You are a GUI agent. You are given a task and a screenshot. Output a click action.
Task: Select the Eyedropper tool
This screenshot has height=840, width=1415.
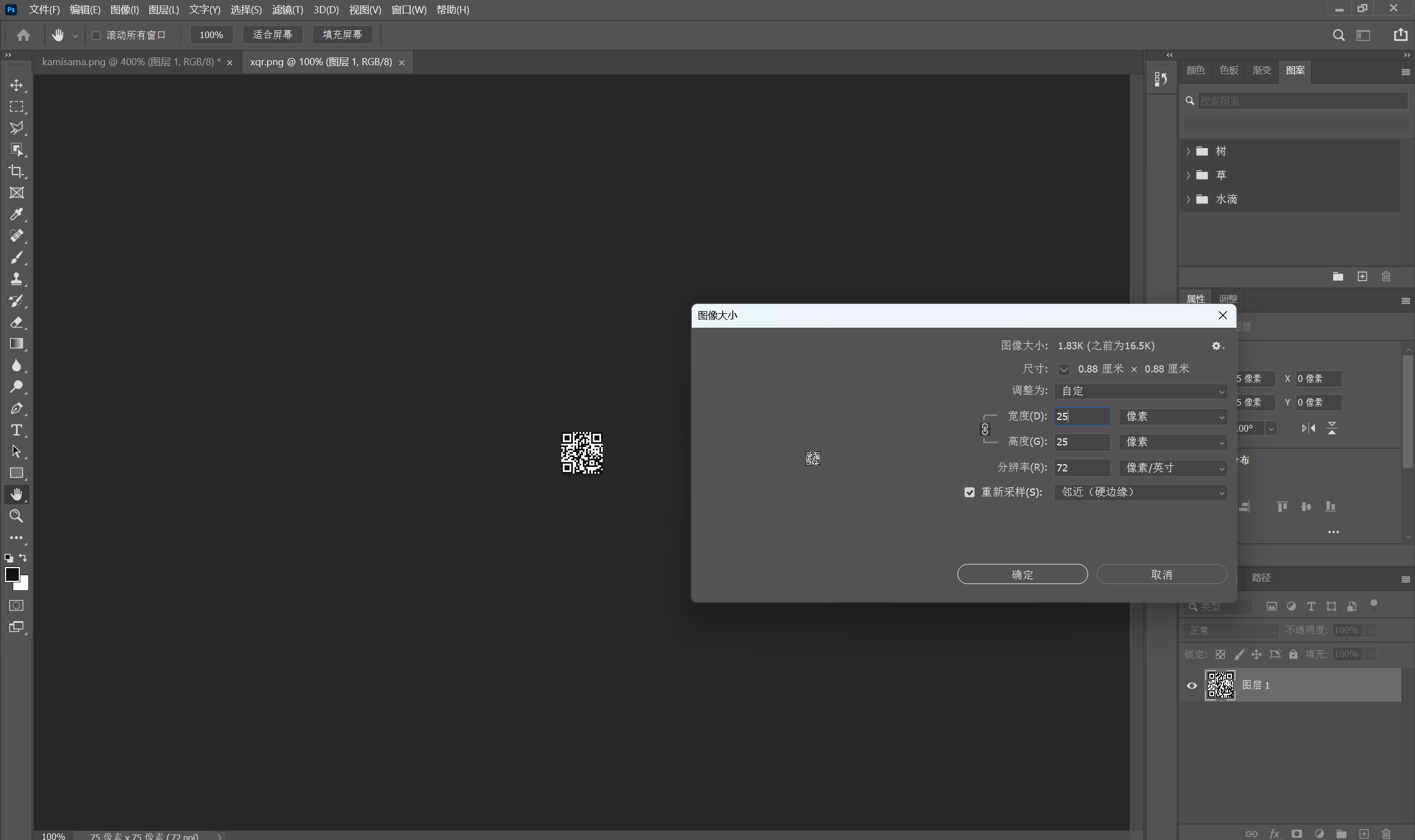pos(17,214)
